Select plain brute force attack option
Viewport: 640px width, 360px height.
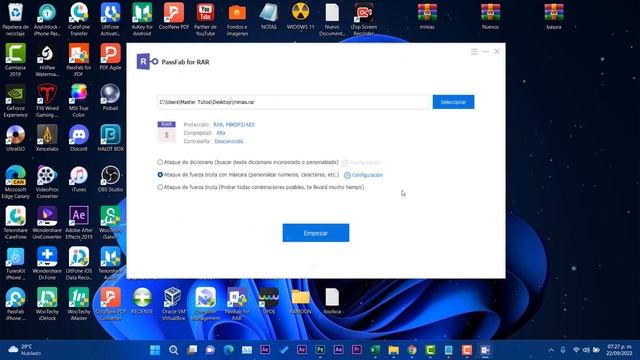[160, 187]
